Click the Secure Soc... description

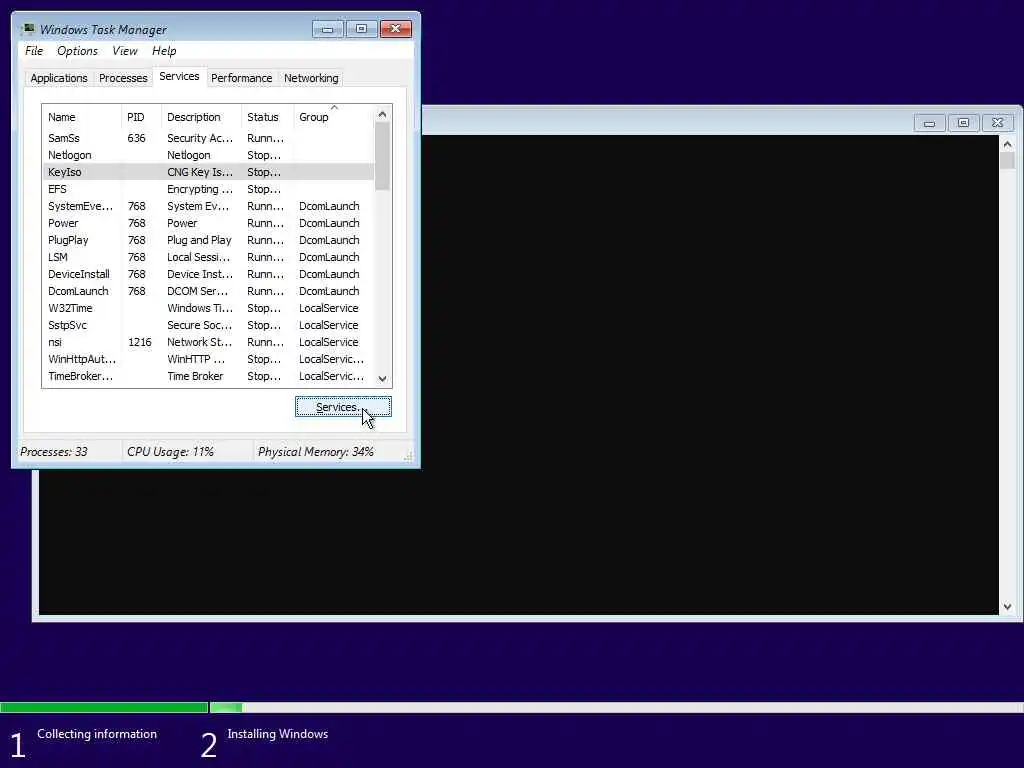pos(200,325)
